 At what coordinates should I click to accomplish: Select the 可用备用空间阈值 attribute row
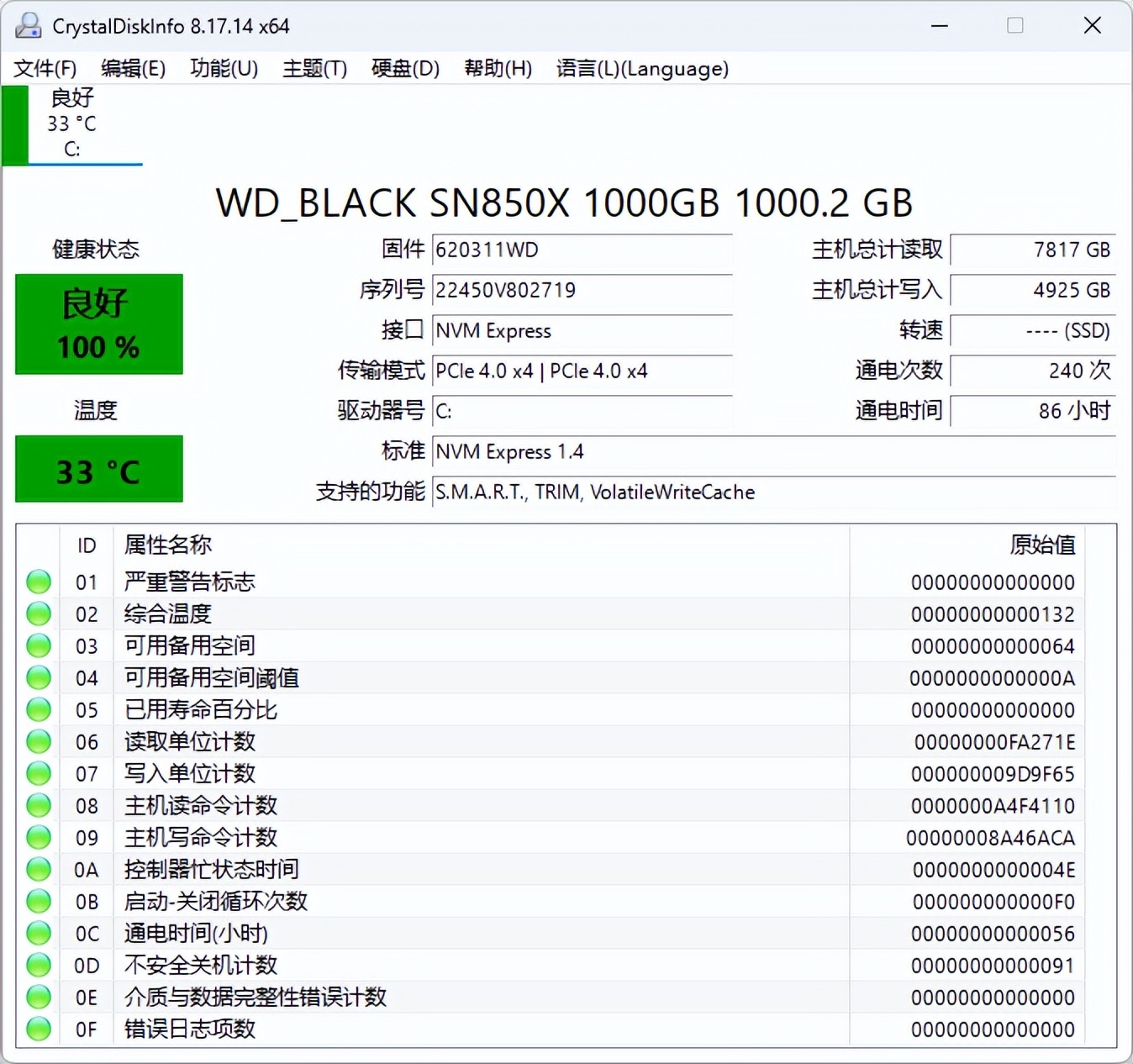pyautogui.click(x=551, y=677)
